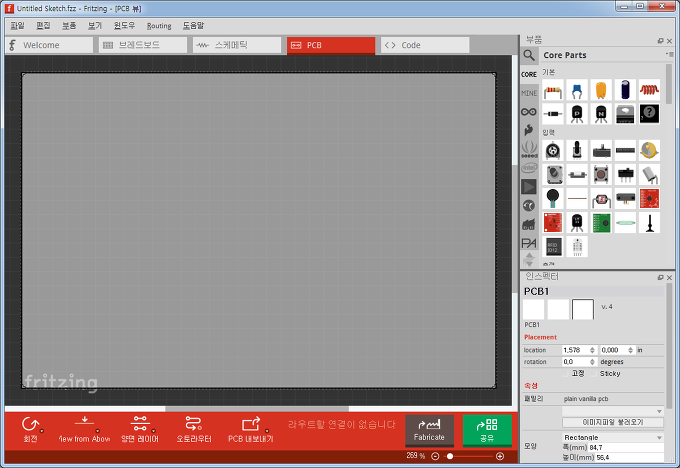This screenshot has width=680, height=468.
Task: Switch to the Breadboard tab
Action: click(x=143, y=45)
